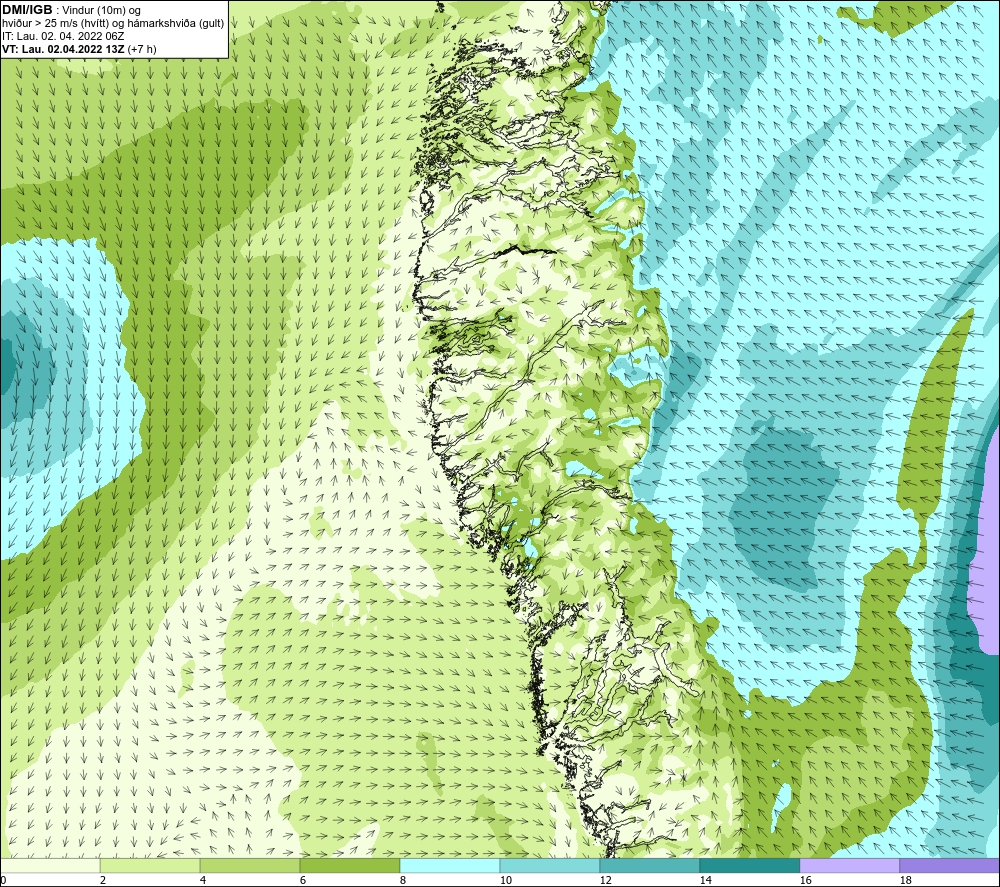The width and height of the screenshot is (1000, 887).
Task: Click the scale label '16'
Action: pyautogui.click(x=805, y=880)
